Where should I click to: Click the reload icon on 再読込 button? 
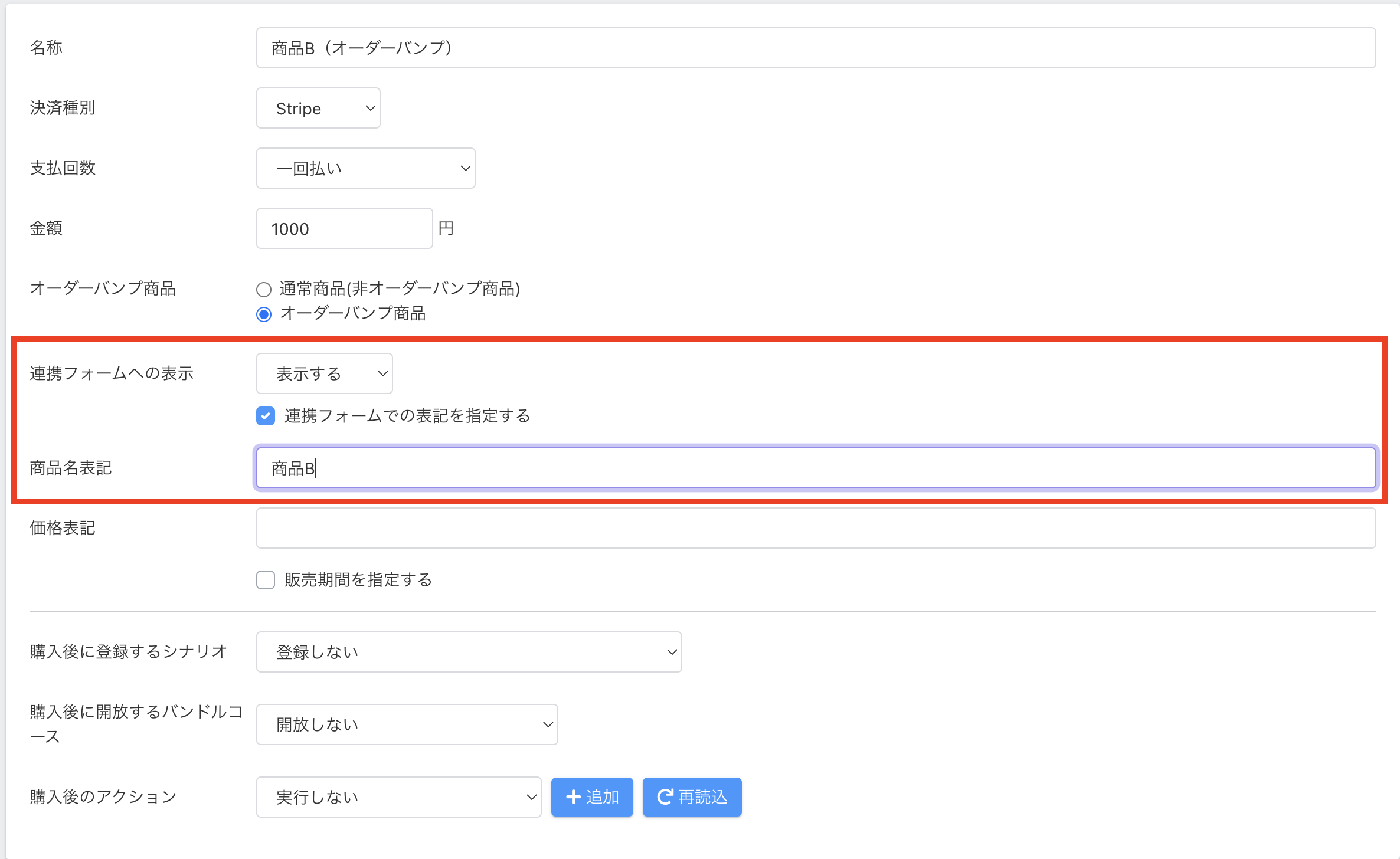click(x=665, y=797)
